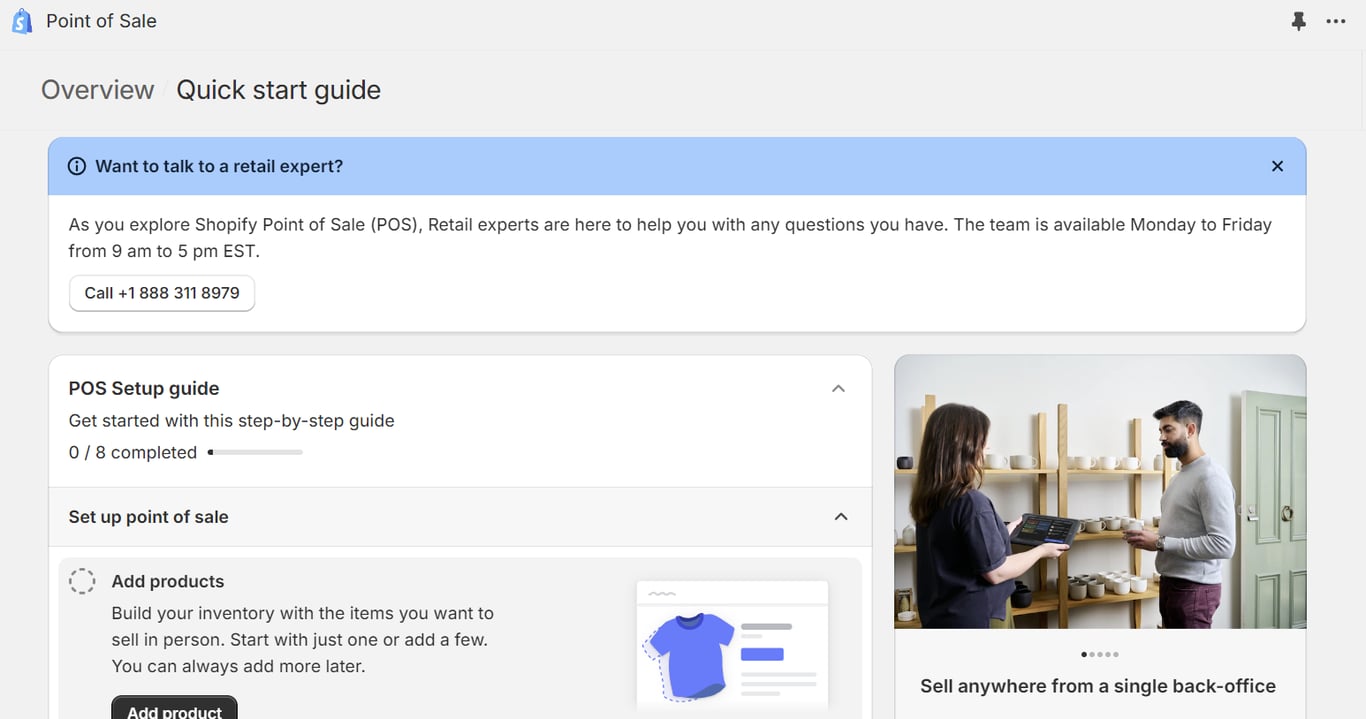1366x719 pixels.
Task: Select the last carousel dot
Action: (1117, 654)
